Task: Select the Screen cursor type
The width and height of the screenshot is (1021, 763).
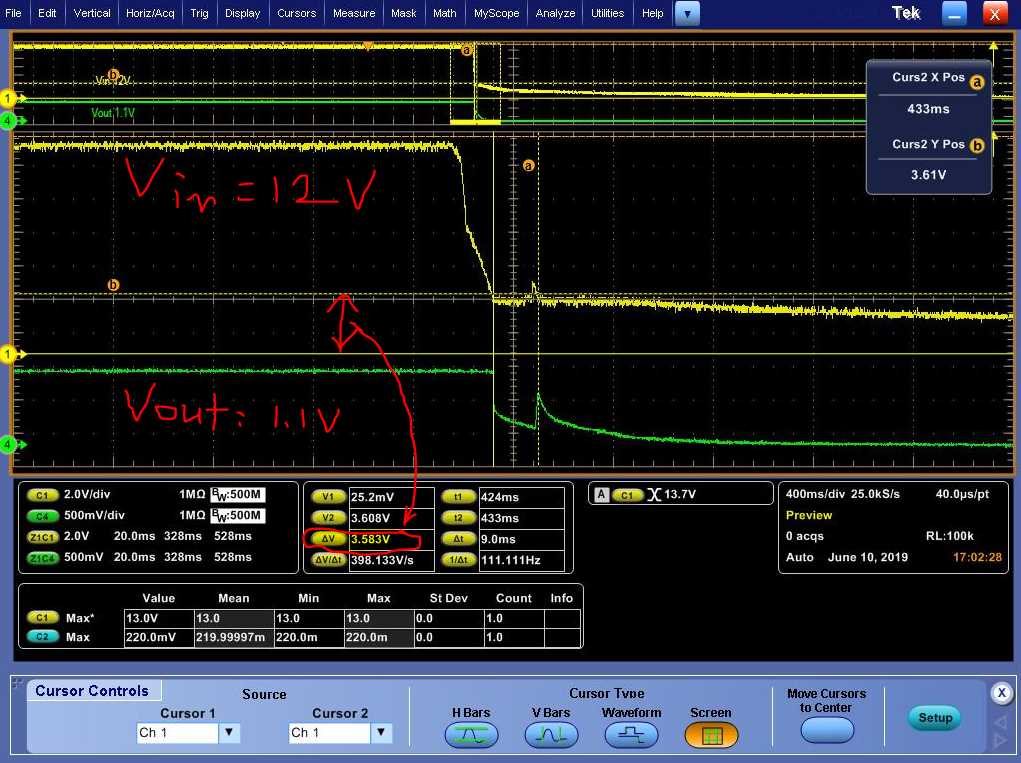Action: (x=711, y=735)
